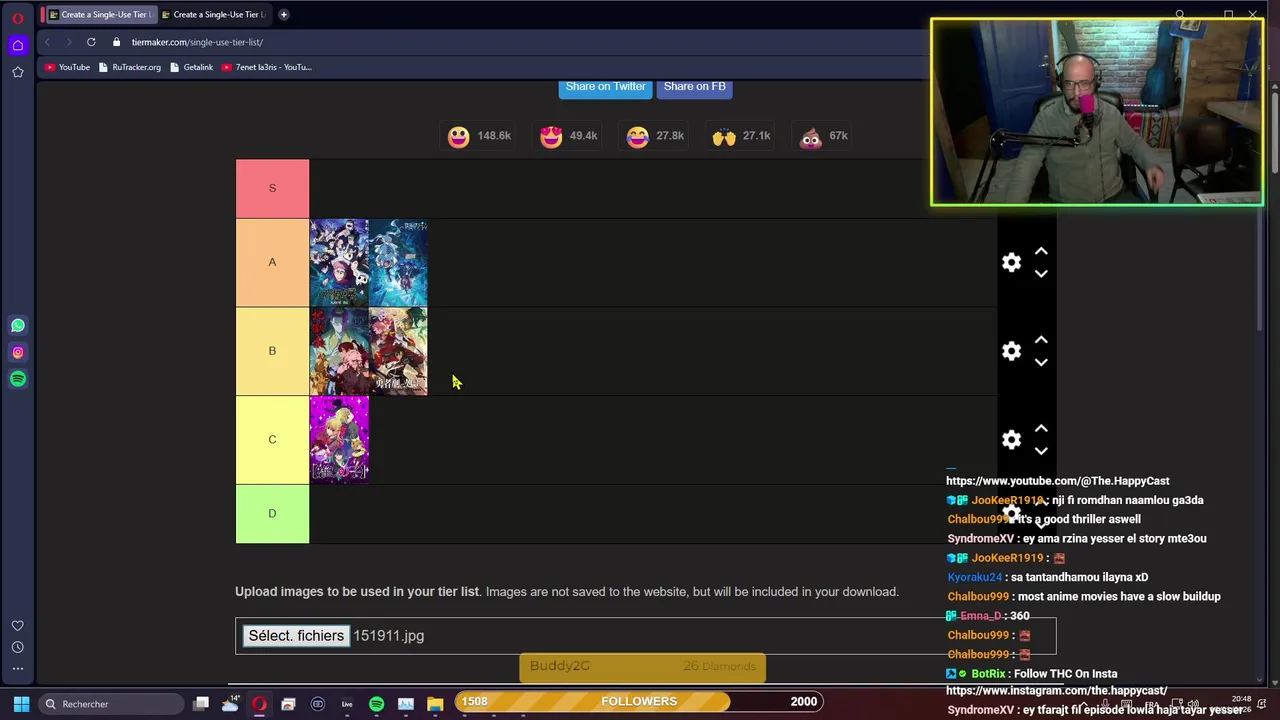
Task: Select the red S tier label
Action: (272, 188)
